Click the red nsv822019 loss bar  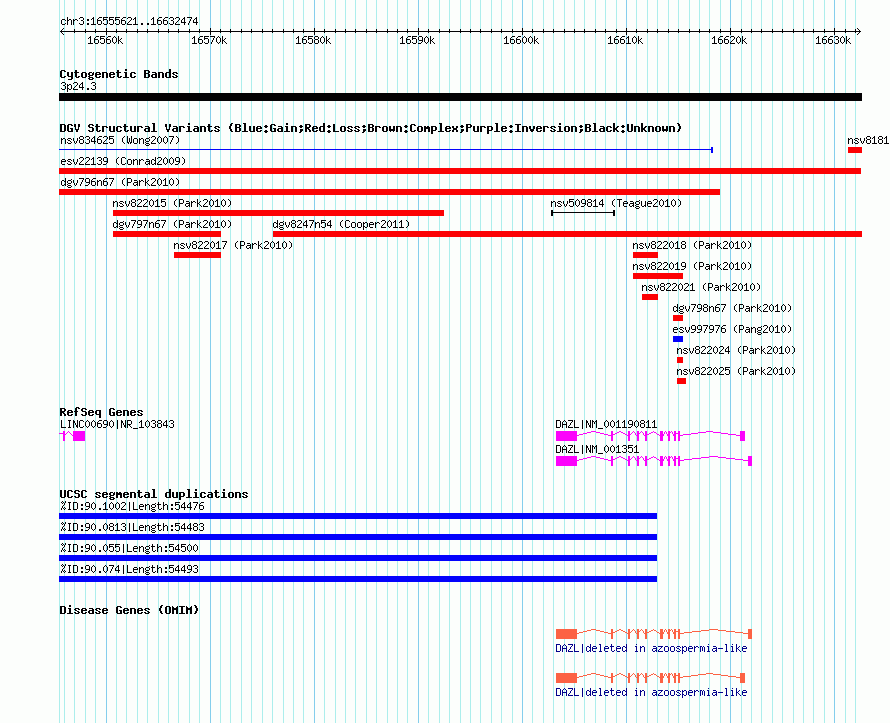click(x=658, y=276)
